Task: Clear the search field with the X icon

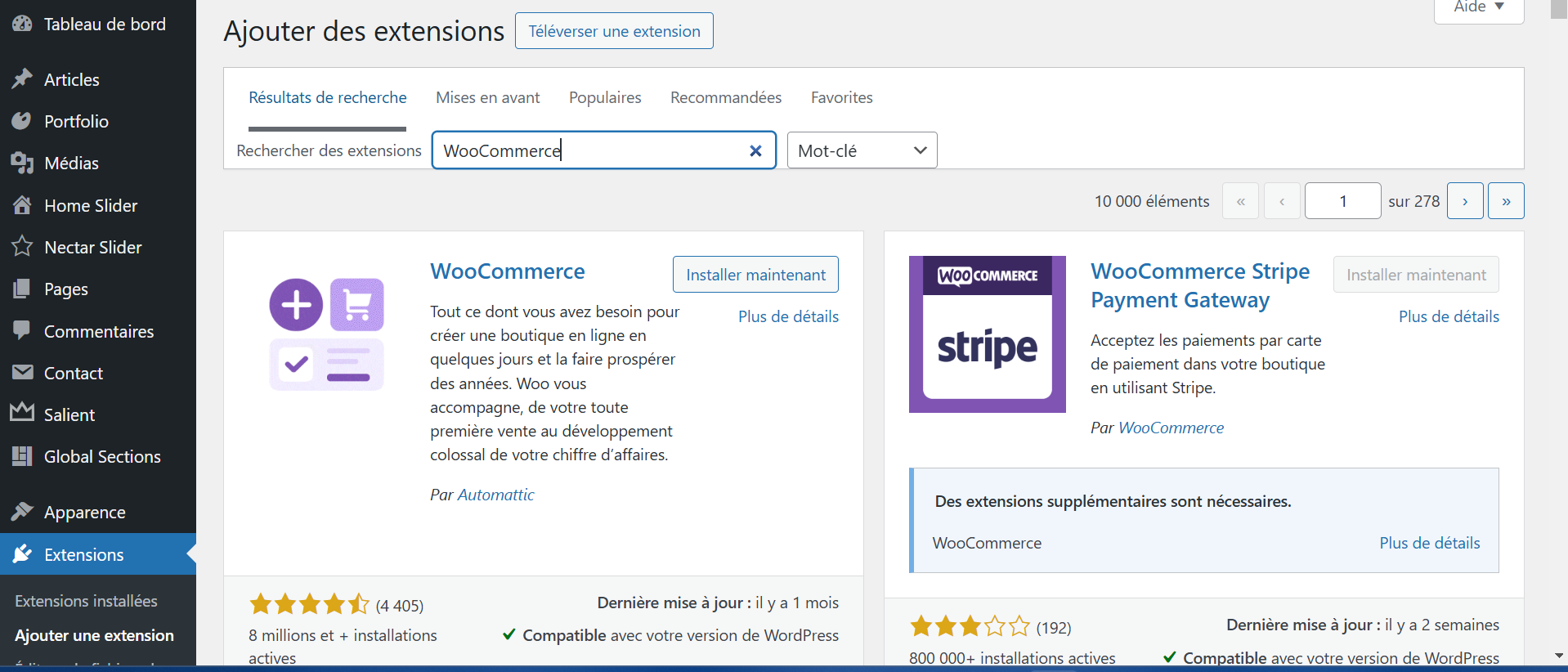Action: (x=755, y=150)
